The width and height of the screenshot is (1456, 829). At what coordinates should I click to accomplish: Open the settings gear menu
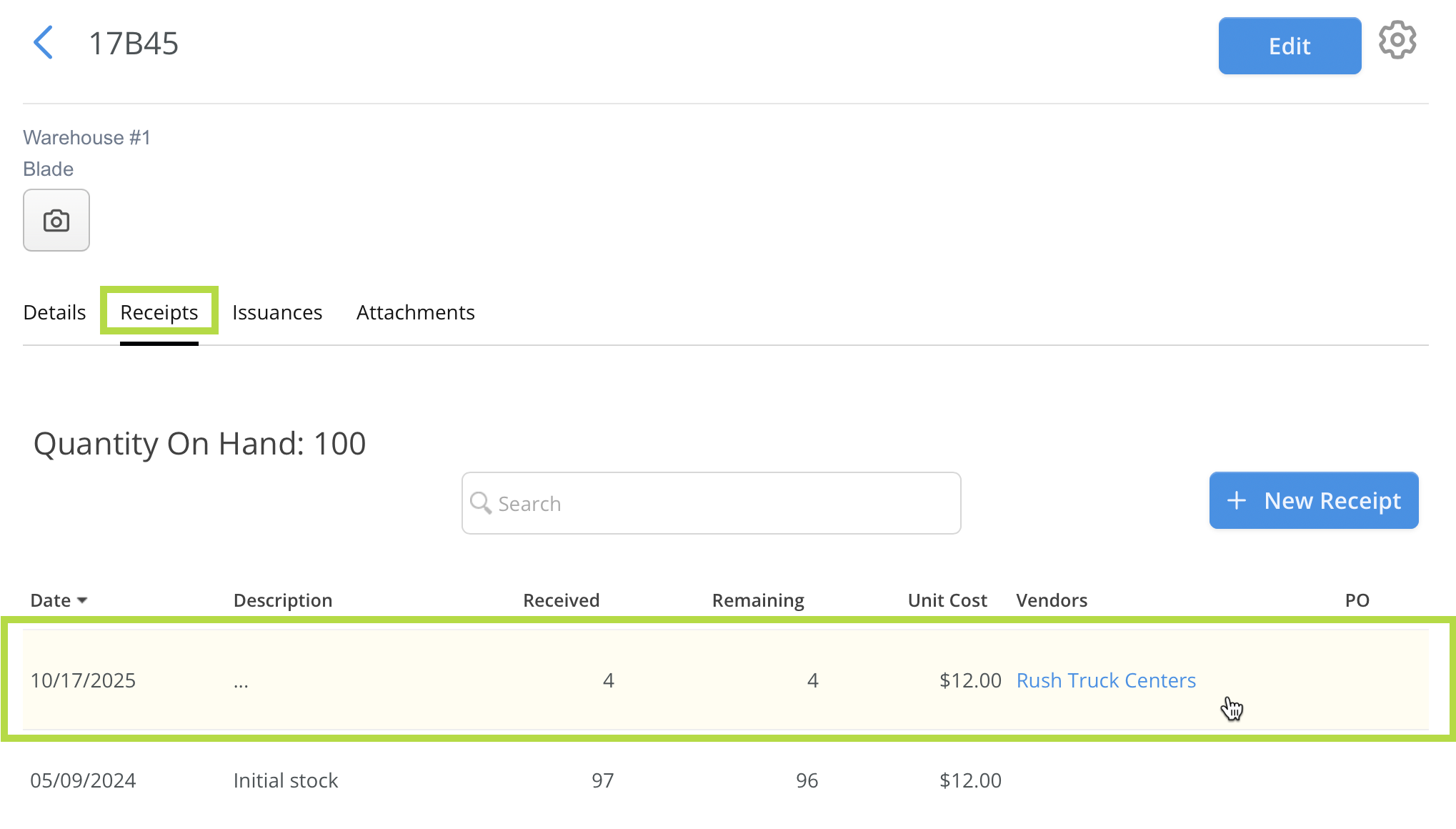[1397, 41]
